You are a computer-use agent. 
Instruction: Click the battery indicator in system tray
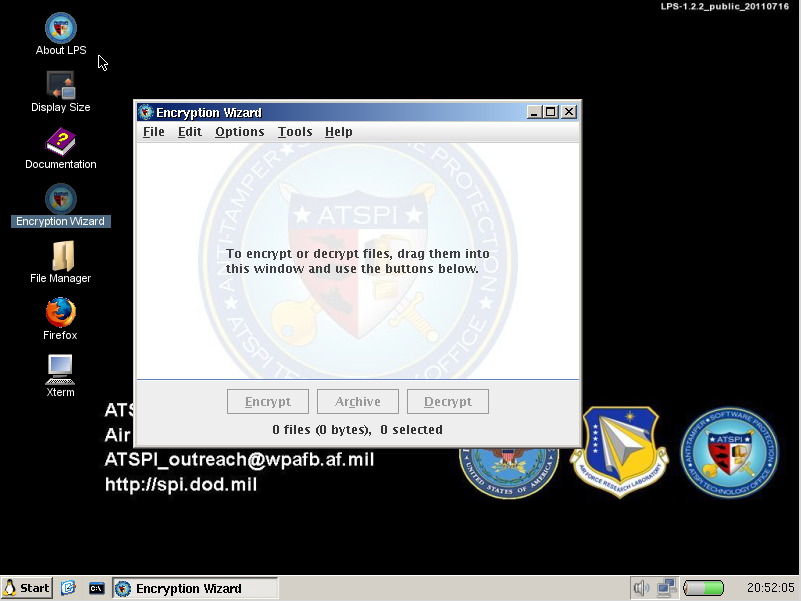click(704, 588)
